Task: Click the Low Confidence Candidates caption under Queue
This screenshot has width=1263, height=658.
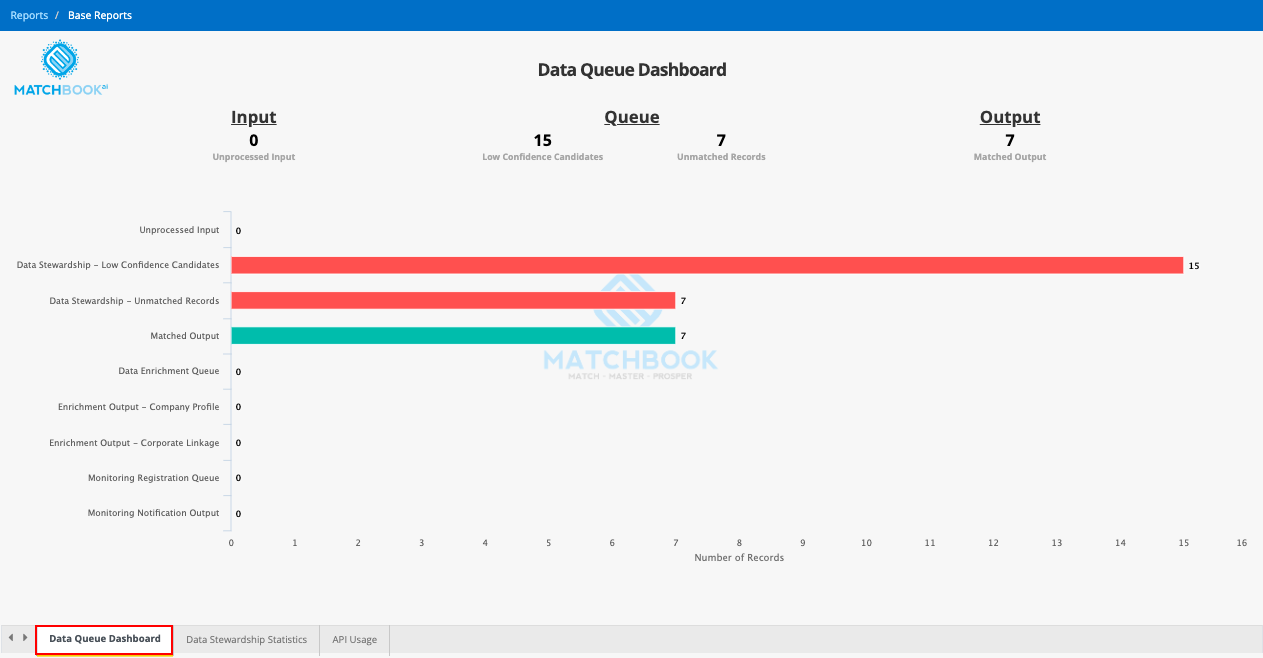Action: tap(543, 157)
